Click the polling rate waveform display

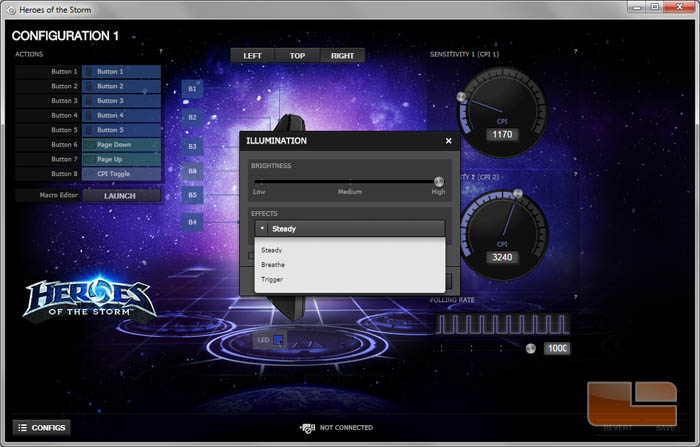(x=502, y=324)
